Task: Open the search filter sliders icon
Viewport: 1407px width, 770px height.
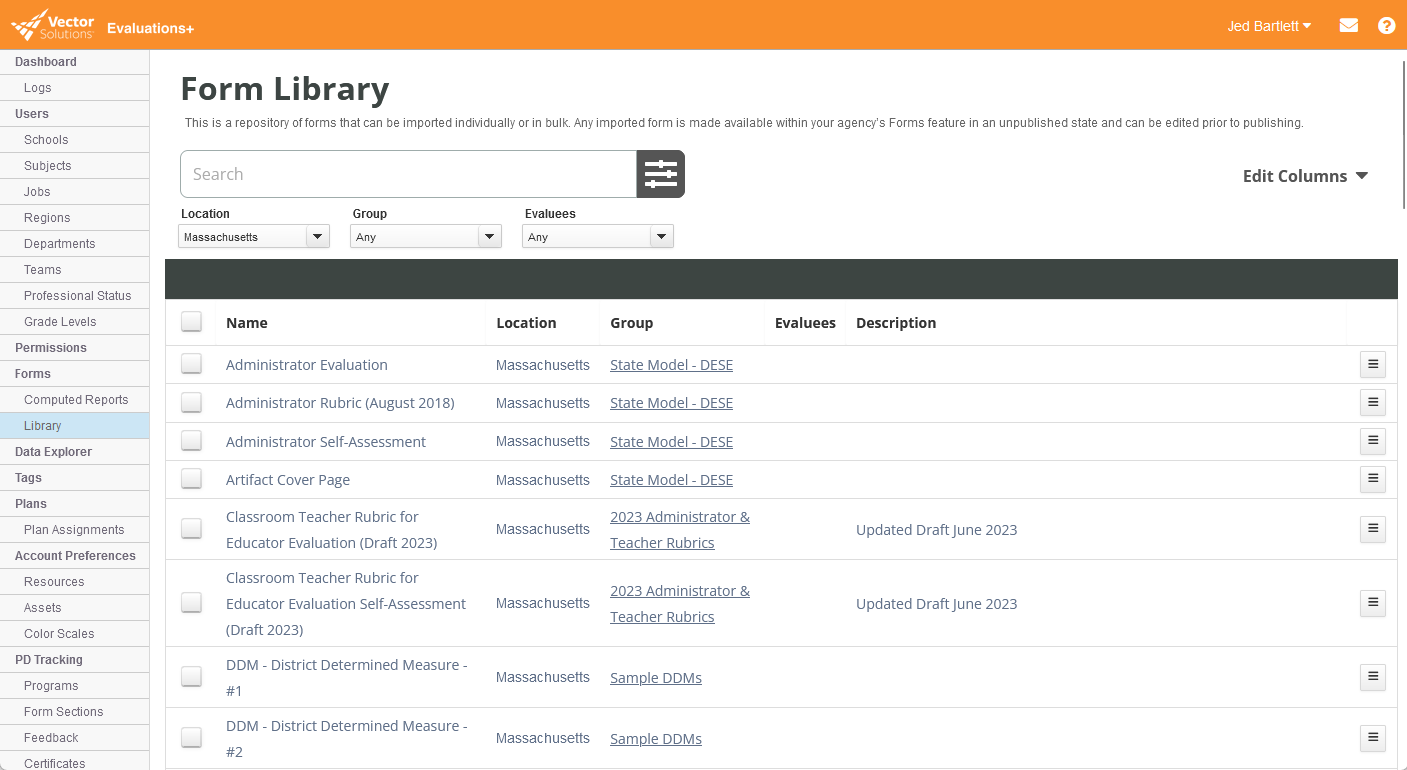Action: 660,174
